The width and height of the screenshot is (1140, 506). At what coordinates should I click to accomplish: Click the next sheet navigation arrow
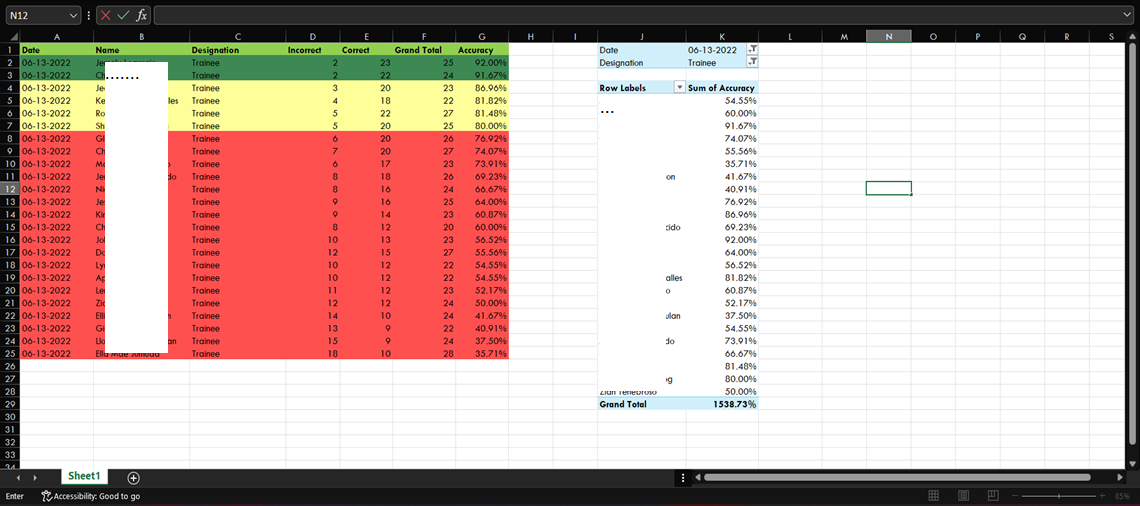(36, 478)
